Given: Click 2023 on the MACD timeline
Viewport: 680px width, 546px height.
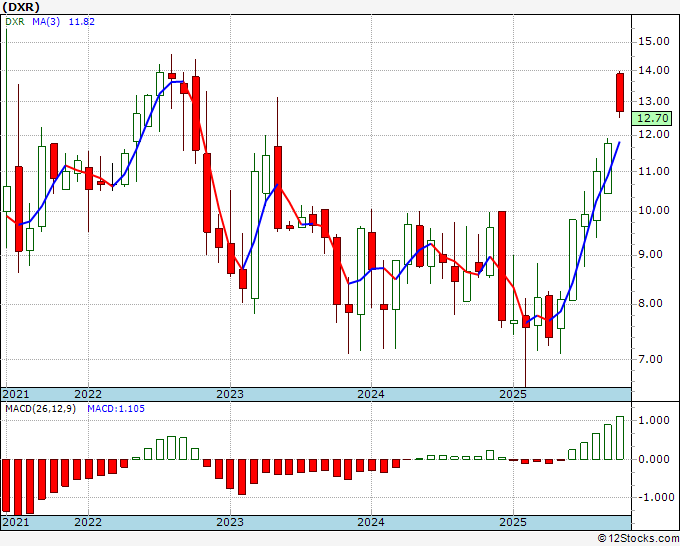Looking at the screenshot, I should coord(230,522).
